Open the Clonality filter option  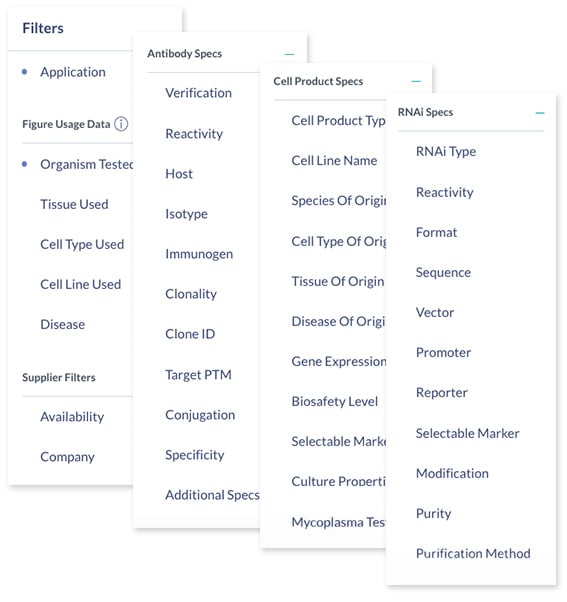click(x=191, y=294)
